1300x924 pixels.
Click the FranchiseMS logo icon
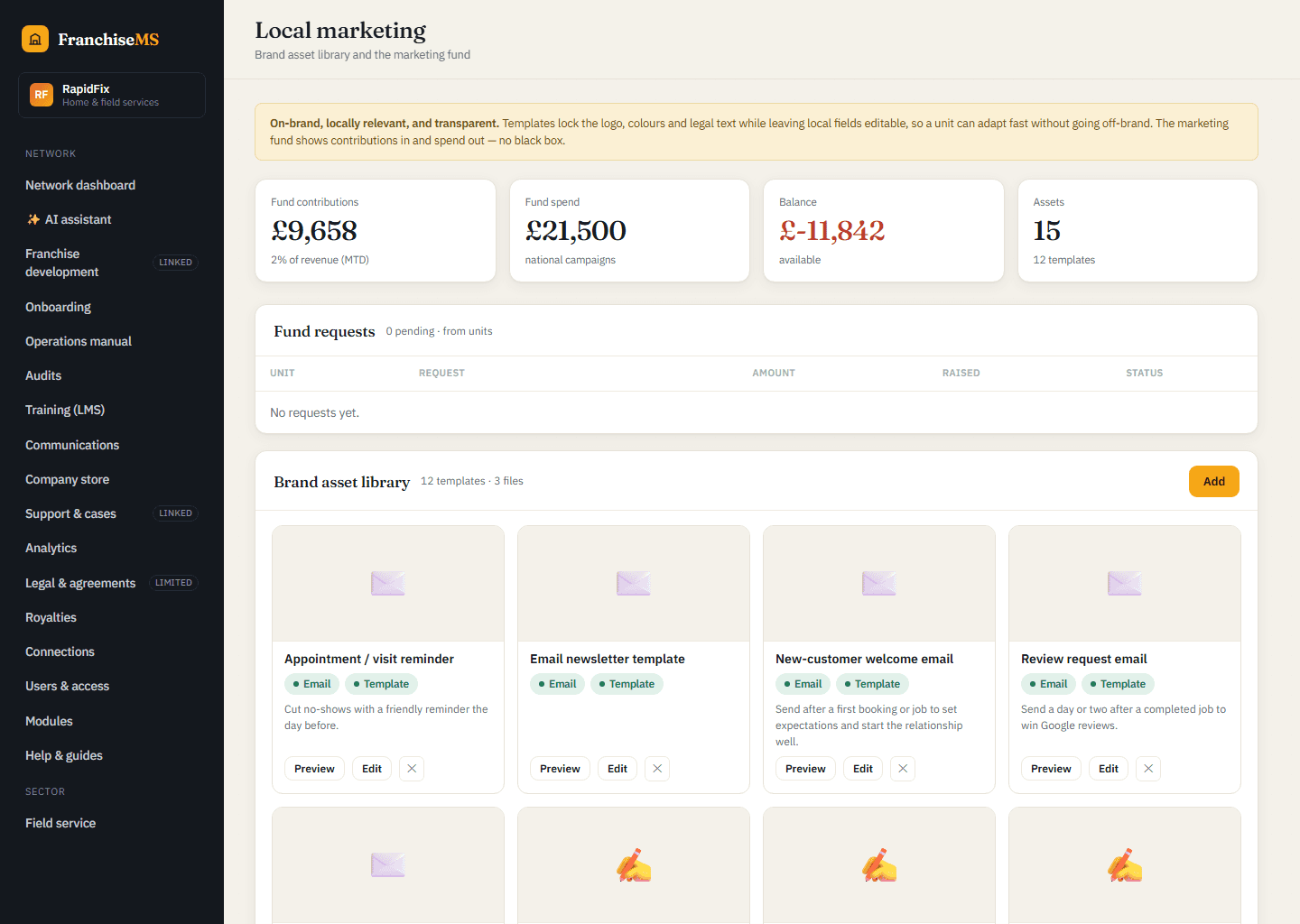tap(35, 39)
